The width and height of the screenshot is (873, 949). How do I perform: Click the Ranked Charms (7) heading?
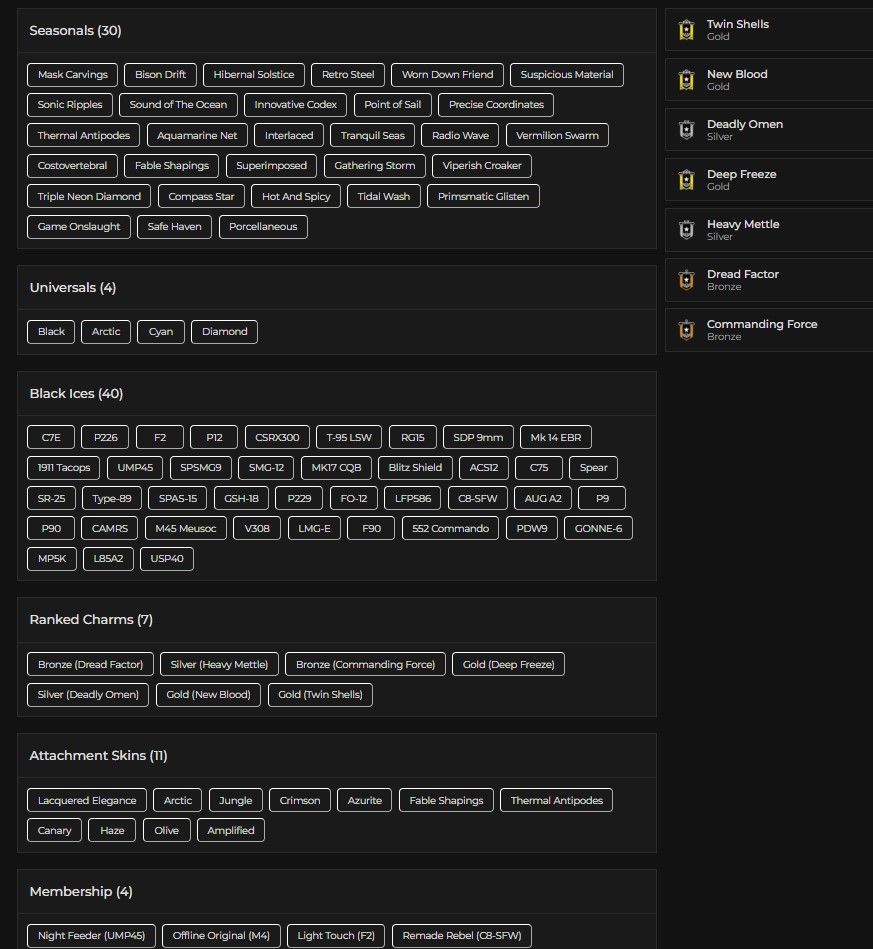[x=91, y=620]
